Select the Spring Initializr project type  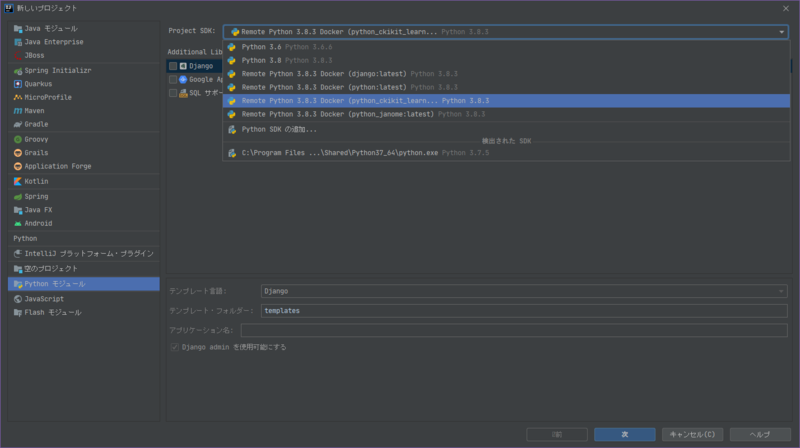(x=84, y=70)
